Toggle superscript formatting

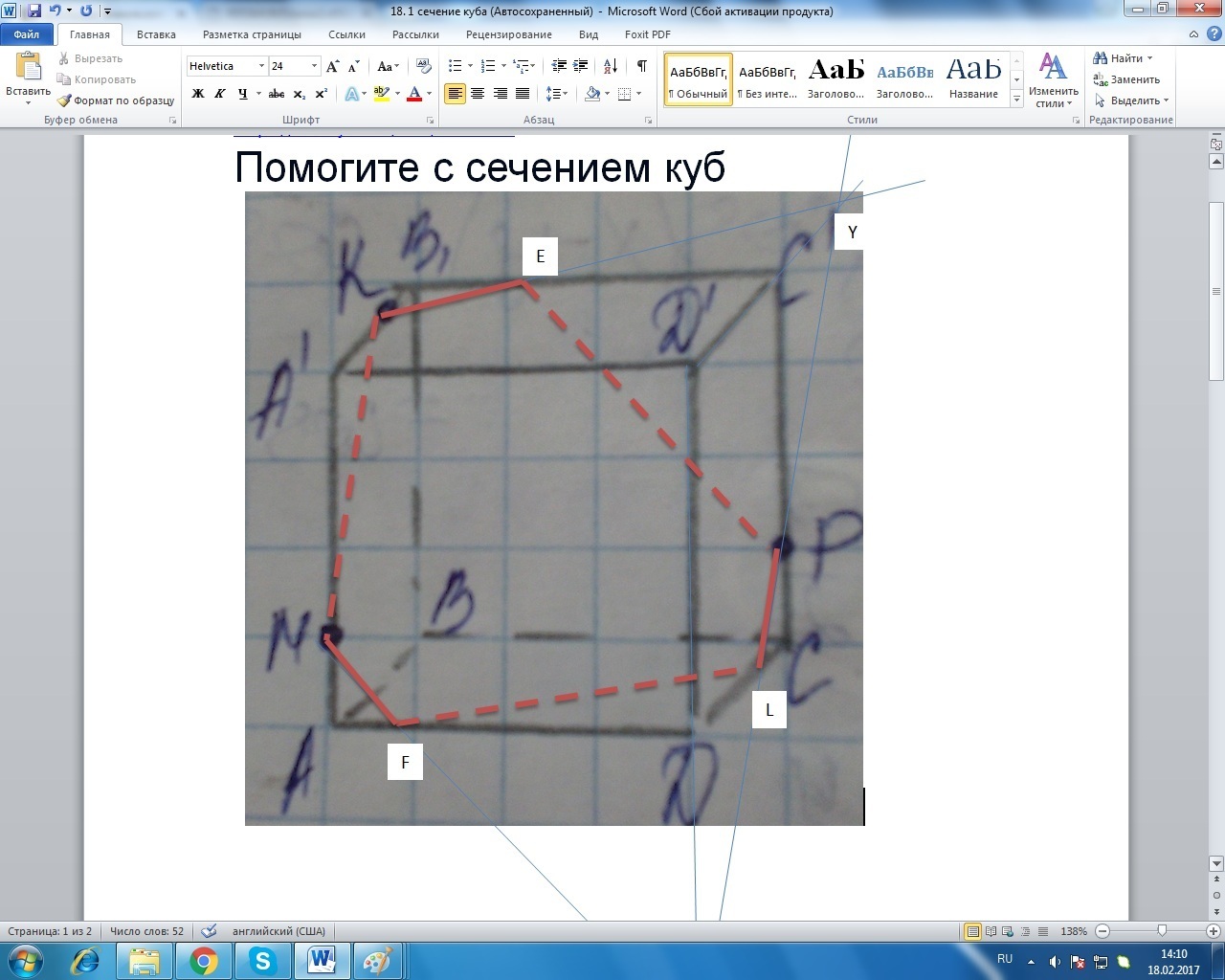click(322, 94)
